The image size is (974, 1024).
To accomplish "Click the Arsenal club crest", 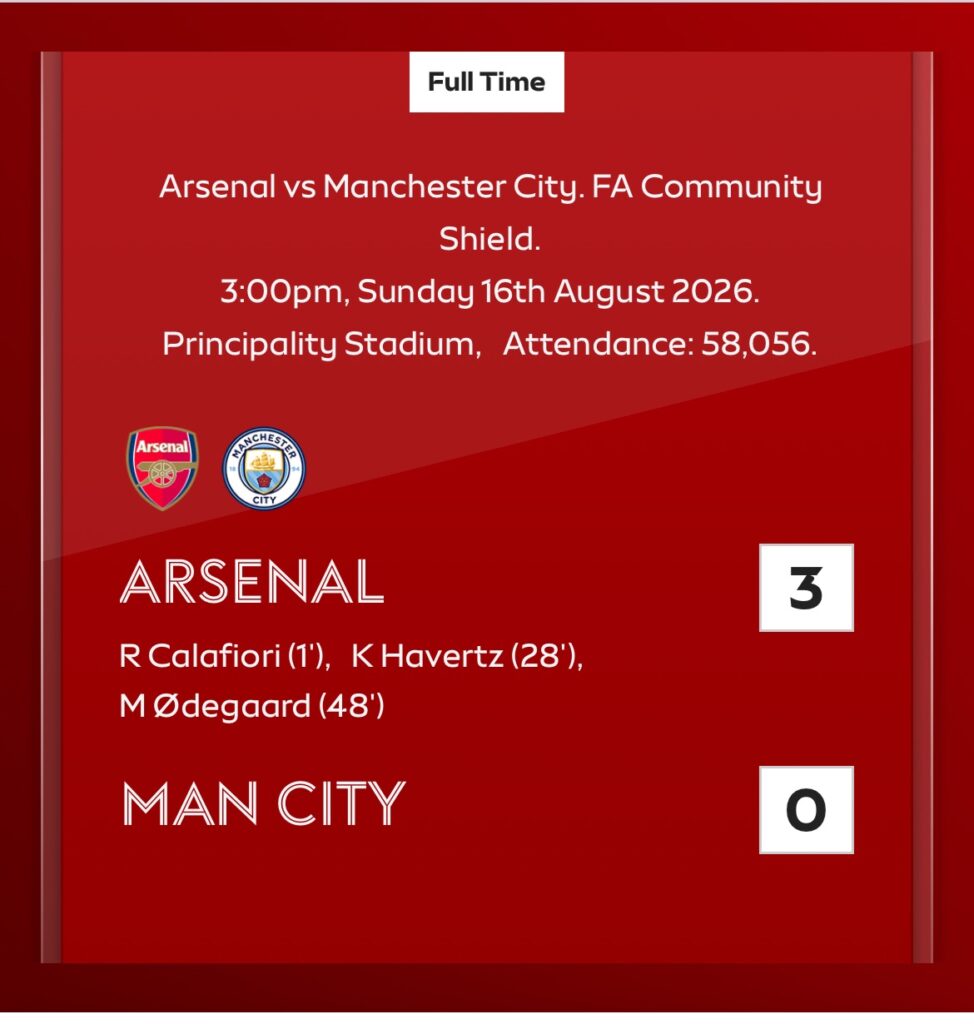I will (x=162, y=468).
